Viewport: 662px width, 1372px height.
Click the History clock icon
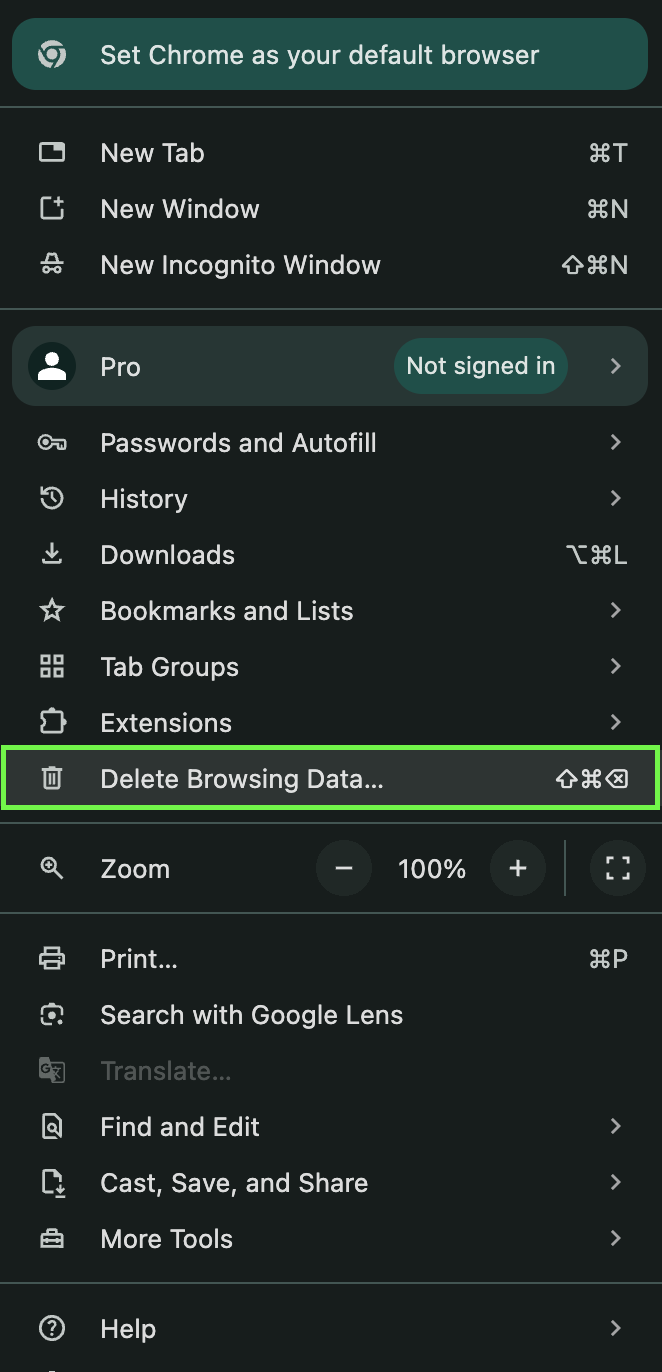pyautogui.click(x=51, y=499)
